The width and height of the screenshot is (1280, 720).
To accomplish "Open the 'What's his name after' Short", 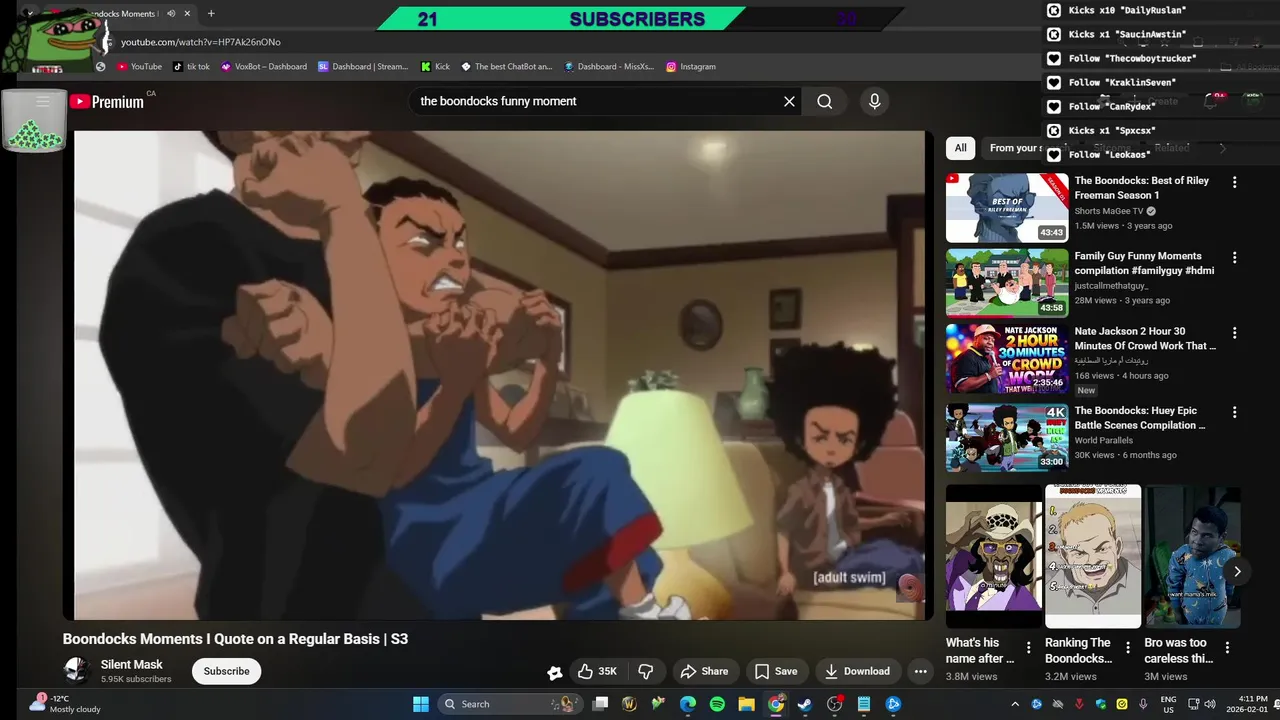I will pos(993,556).
